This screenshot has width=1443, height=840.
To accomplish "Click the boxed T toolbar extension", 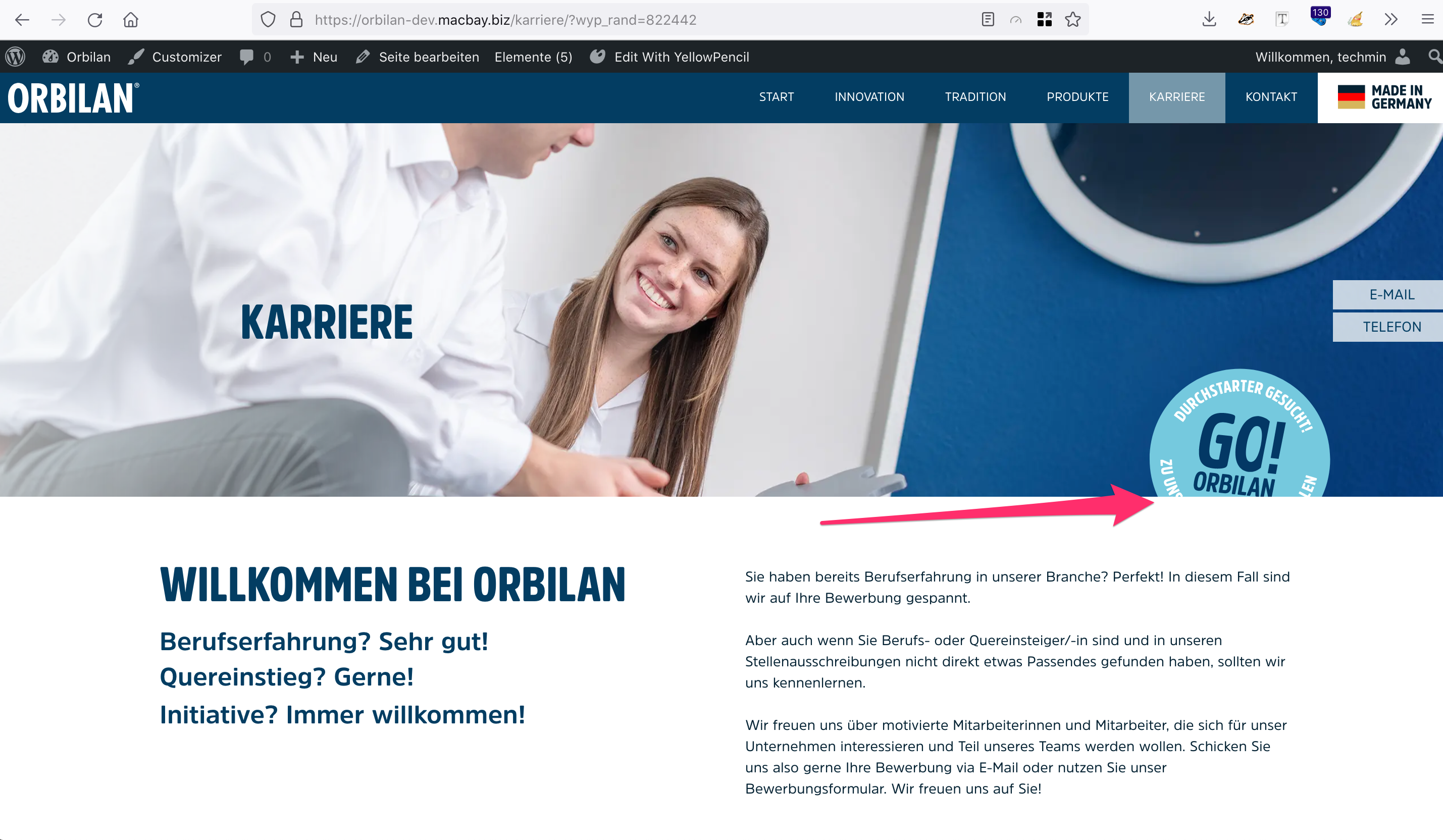I will click(1282, 20).
